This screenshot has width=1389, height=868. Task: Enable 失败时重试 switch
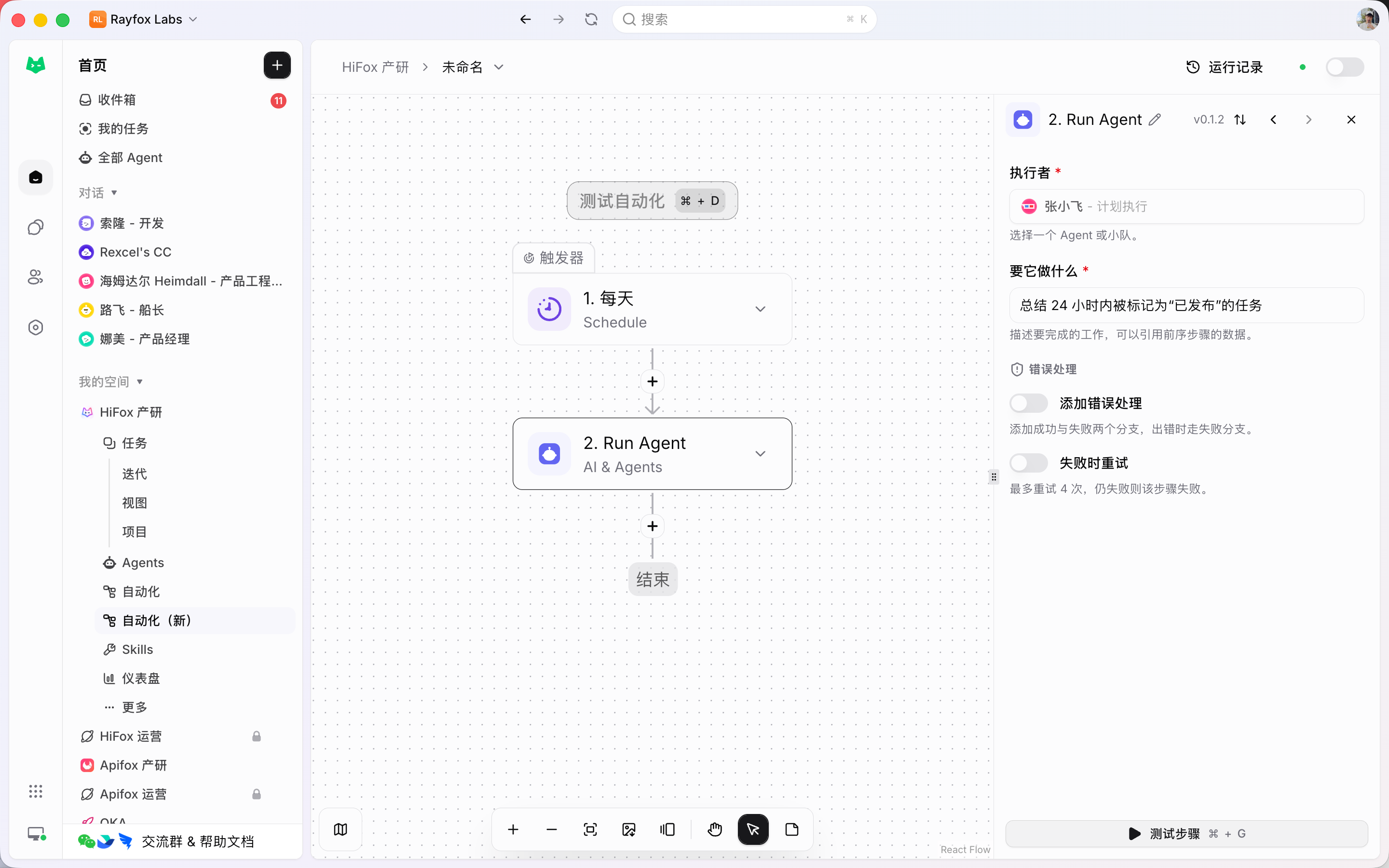click(x=1029, y=463)
